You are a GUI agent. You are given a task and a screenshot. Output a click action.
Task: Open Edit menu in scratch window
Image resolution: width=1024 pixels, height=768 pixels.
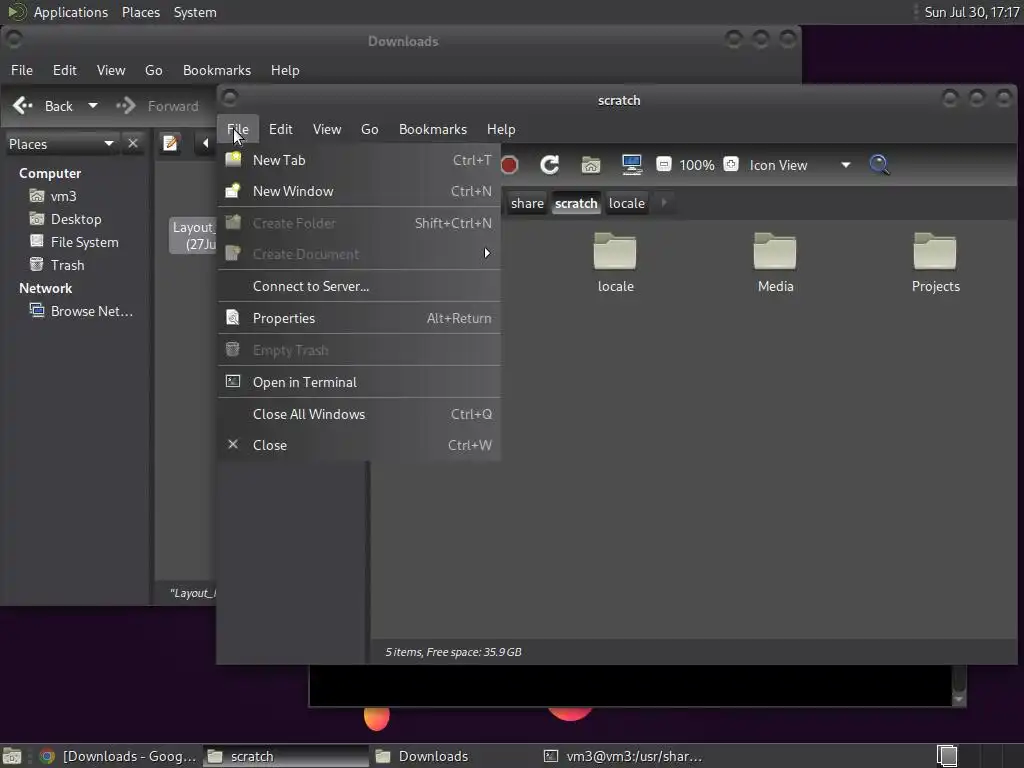281,129
